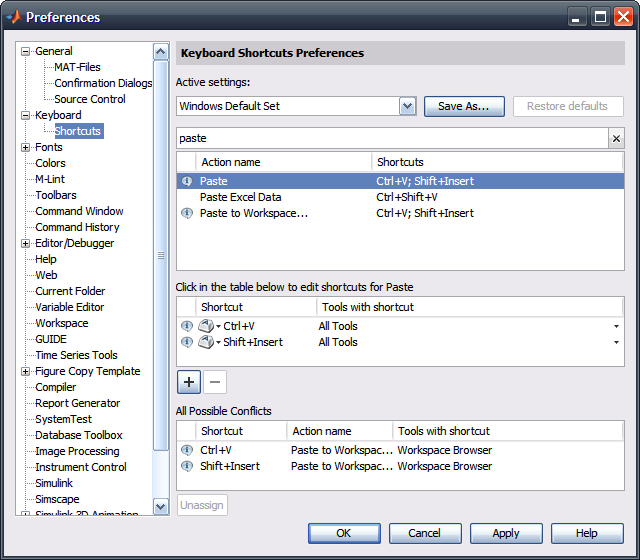Open Tools dropdown for Ctrl+V shortcut
The height and width of the screenshot is (560, 640).
tap(616, 327)
